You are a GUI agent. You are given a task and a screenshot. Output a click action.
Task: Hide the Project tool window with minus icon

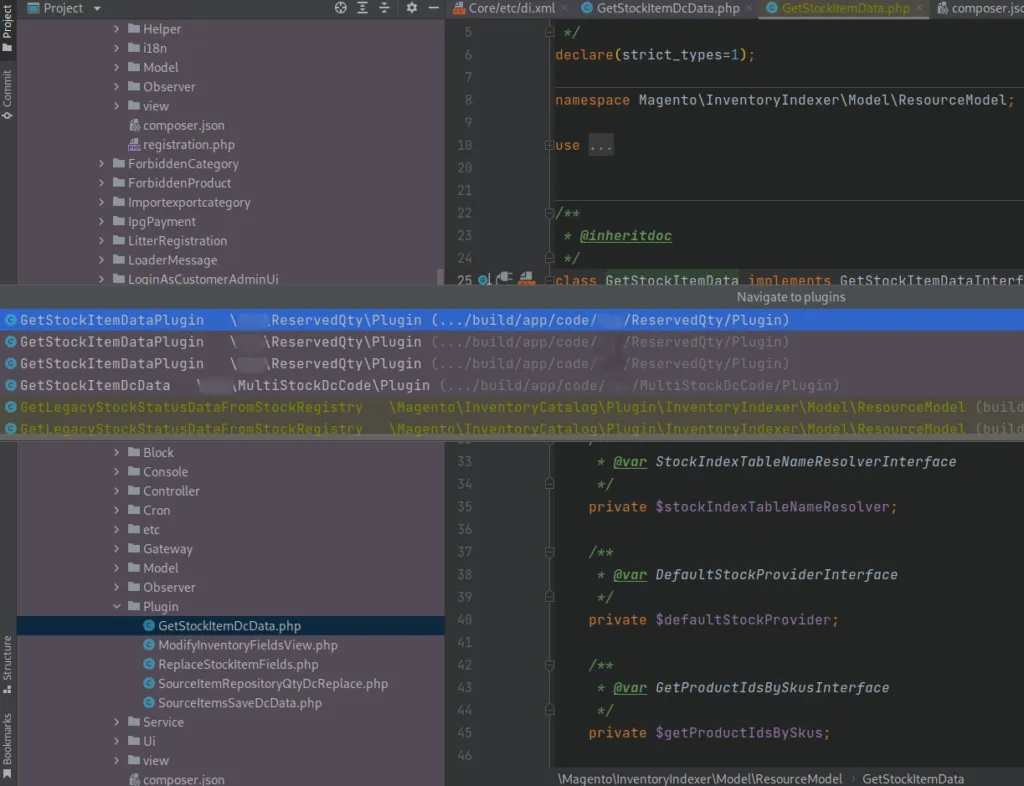point(434,8)
